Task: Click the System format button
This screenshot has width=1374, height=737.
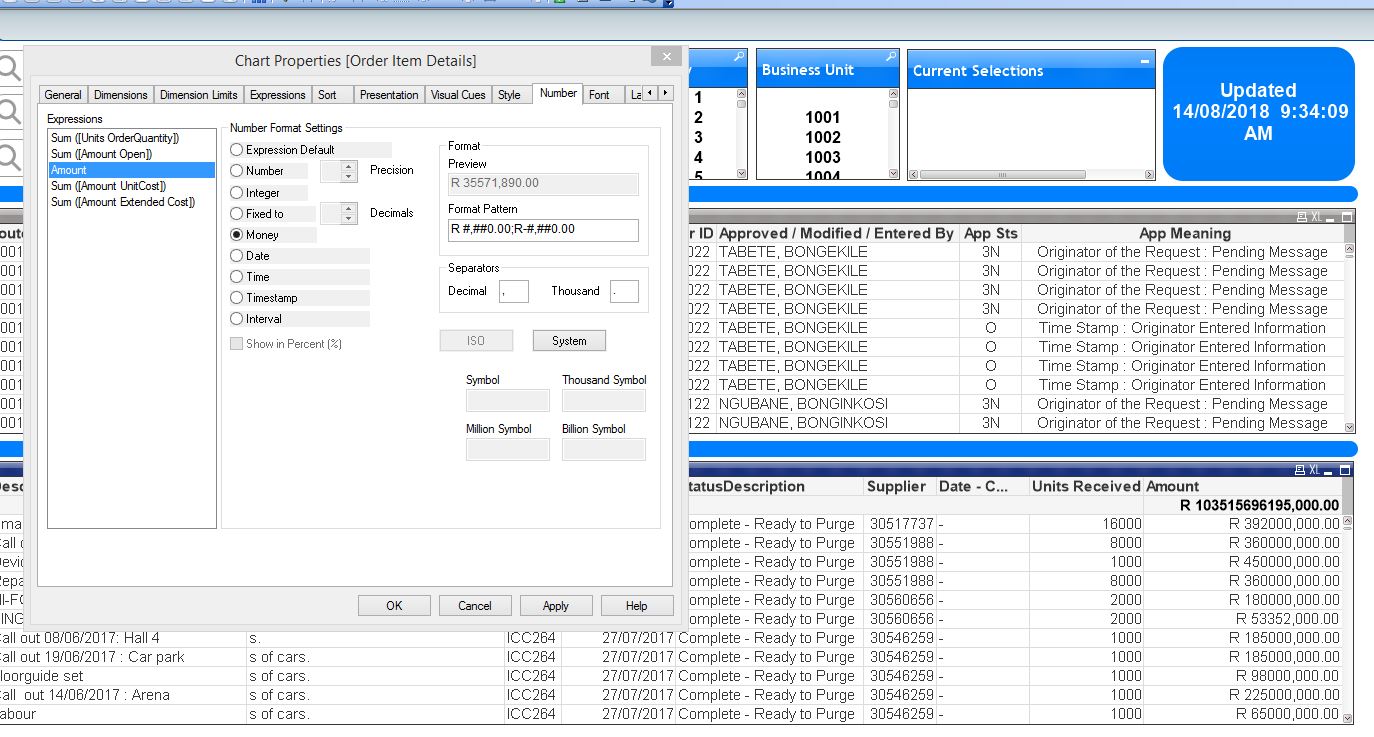Action: (x=569, y=341)
